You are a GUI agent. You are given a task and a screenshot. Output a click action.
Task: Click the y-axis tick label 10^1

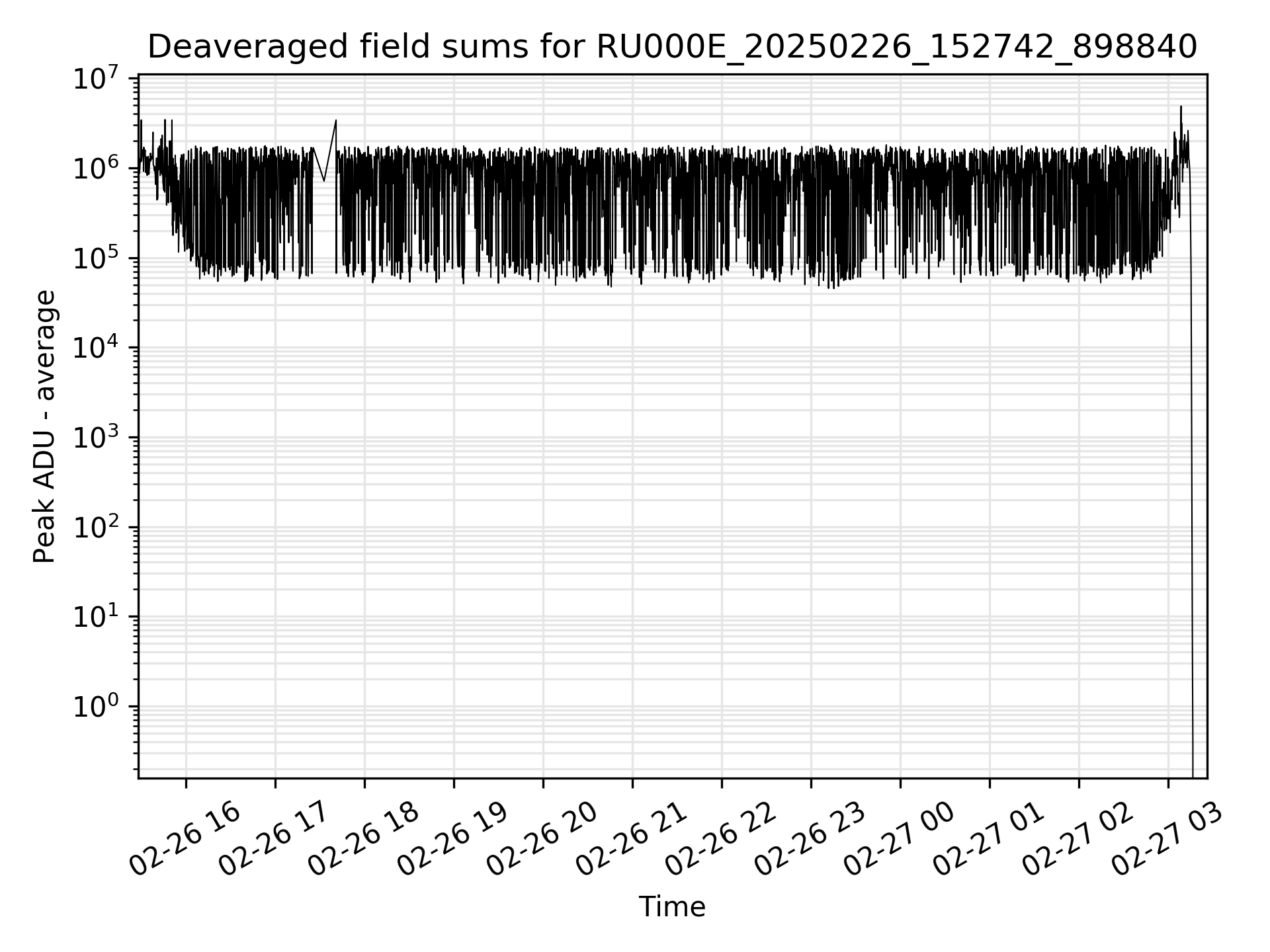[97, 617]
